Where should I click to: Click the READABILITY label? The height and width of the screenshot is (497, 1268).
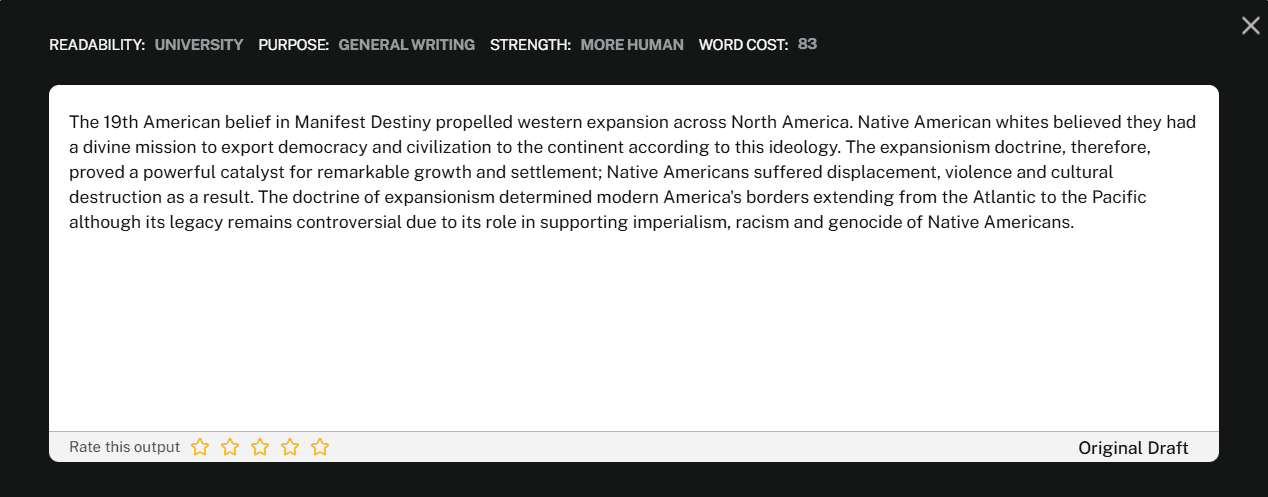pyautogui.click(x=97, y=45)
